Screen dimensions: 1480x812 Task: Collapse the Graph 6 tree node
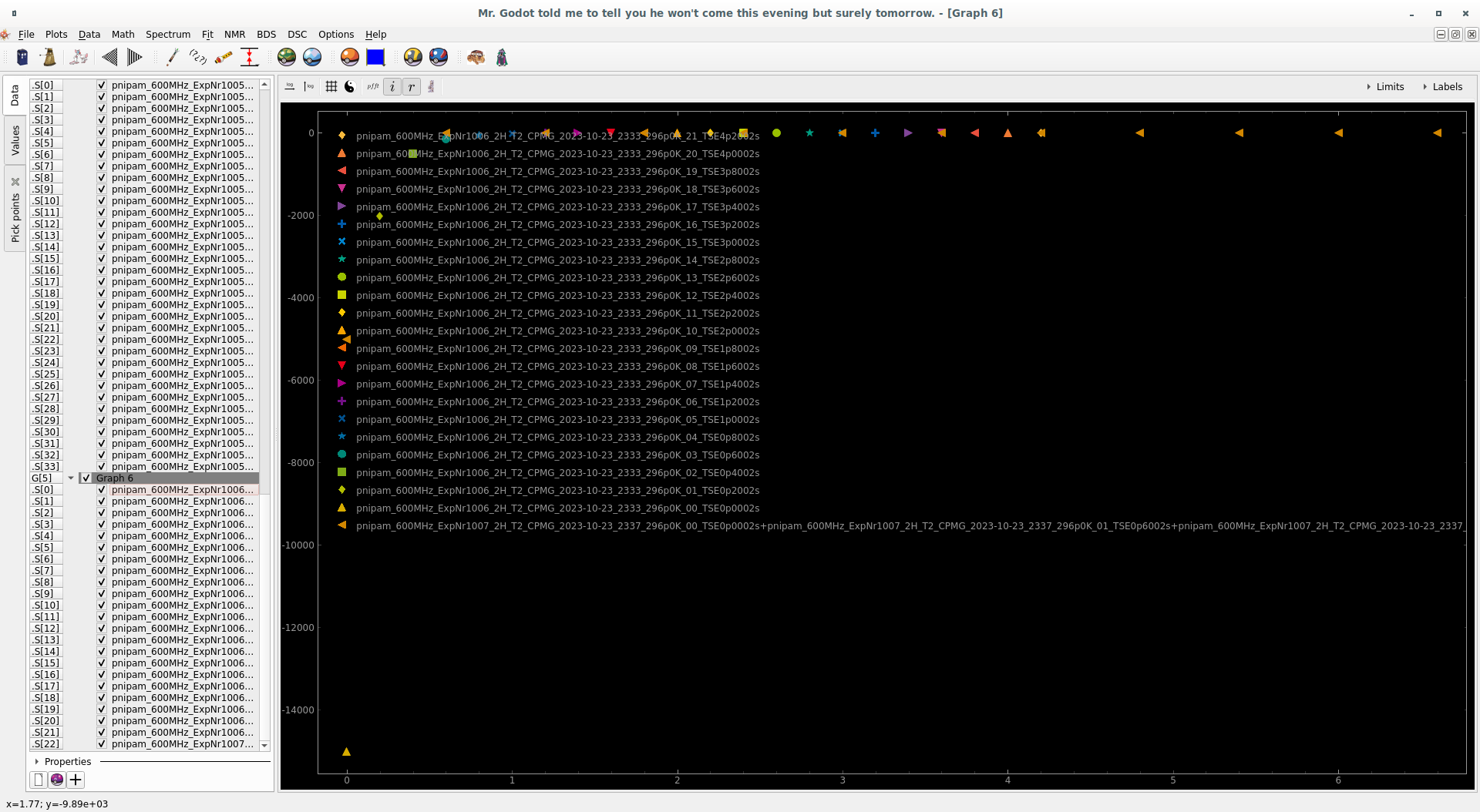point(71,478)
